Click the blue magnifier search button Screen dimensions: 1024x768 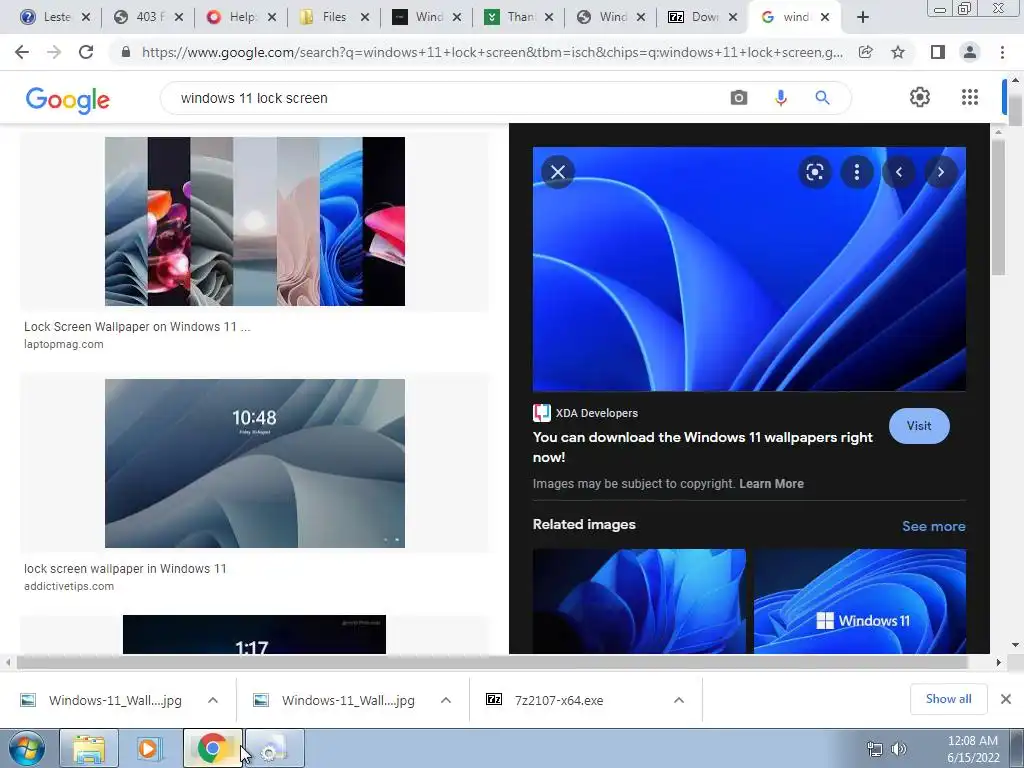(x=823, y=98)
